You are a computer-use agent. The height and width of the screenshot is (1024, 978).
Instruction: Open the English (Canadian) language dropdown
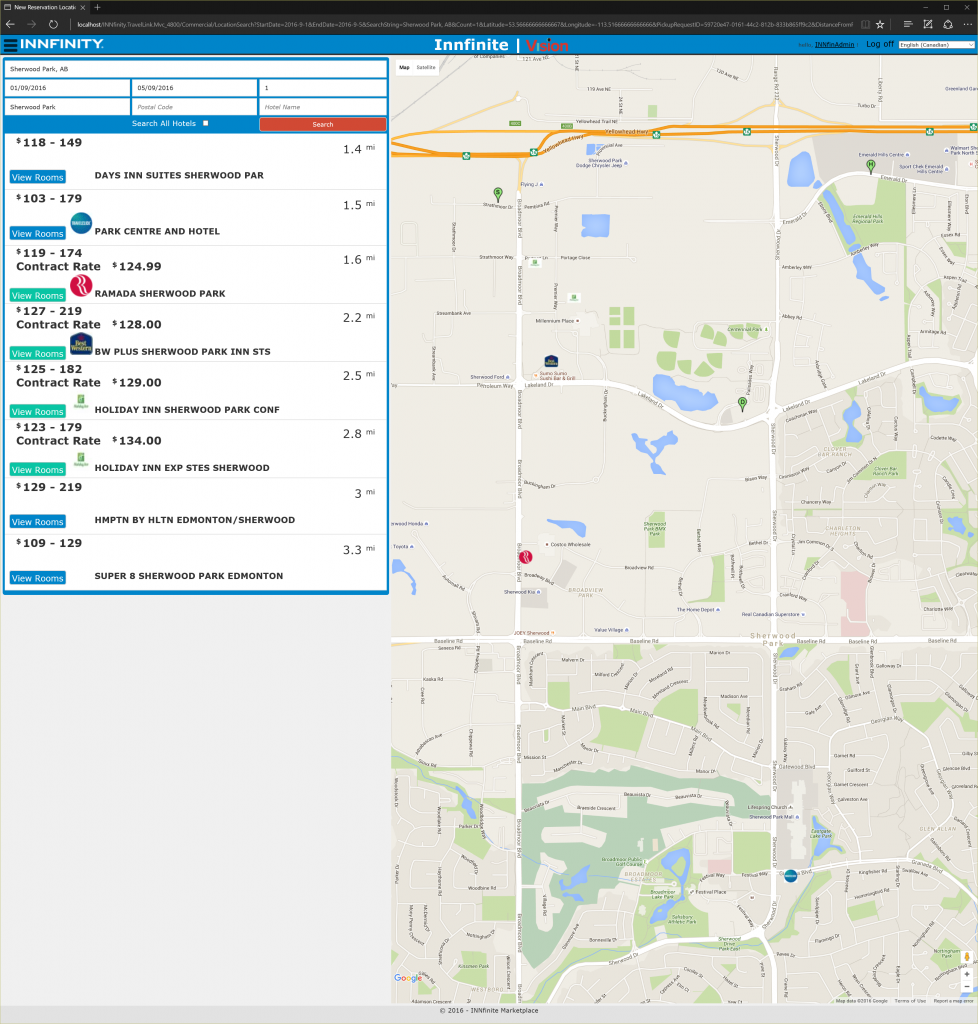(936, 45)
